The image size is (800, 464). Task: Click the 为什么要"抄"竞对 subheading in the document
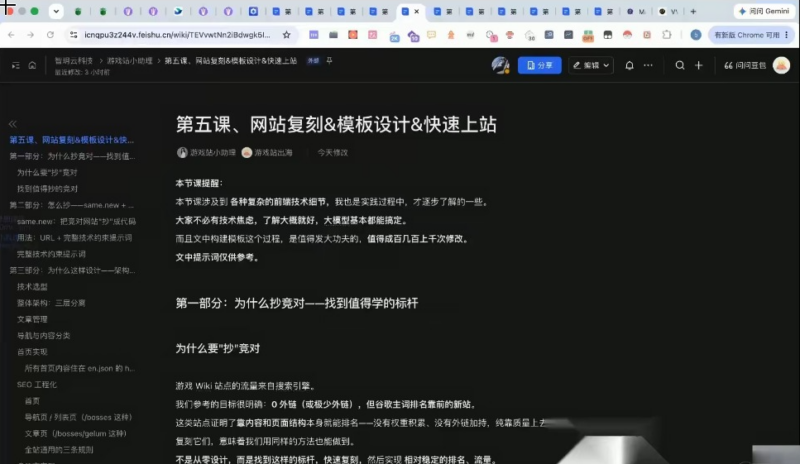pyautogui.click(x=218, y=349)
